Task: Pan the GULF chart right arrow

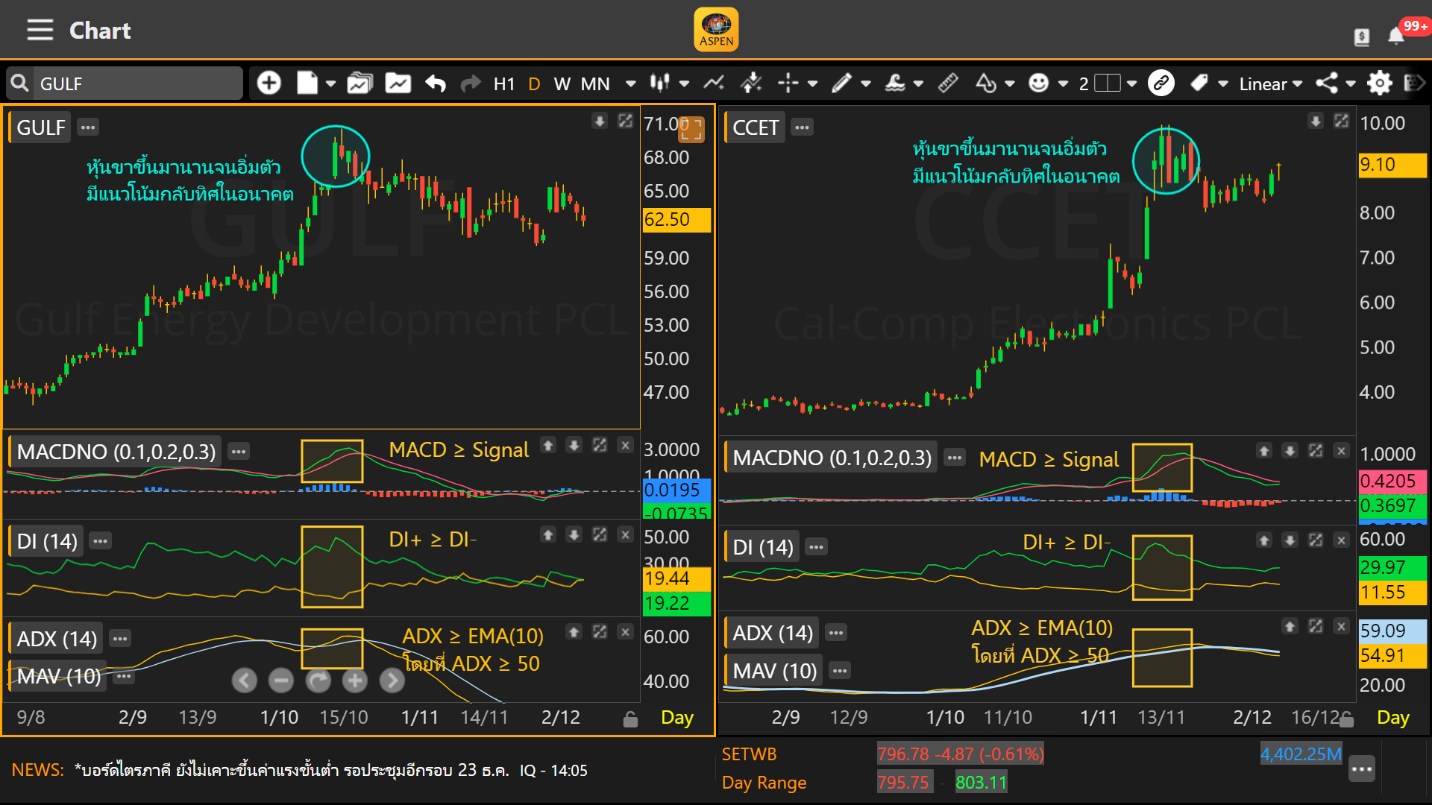Action: [392, 681]
